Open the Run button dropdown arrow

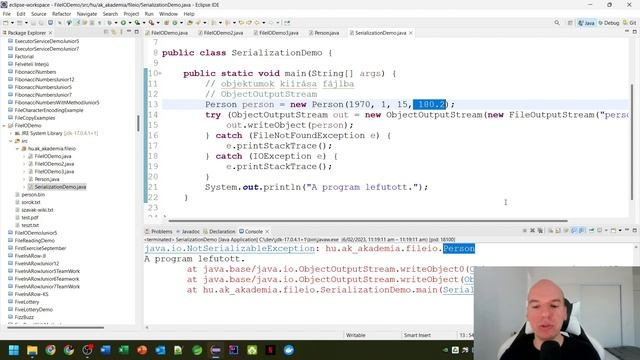[129, 23]
